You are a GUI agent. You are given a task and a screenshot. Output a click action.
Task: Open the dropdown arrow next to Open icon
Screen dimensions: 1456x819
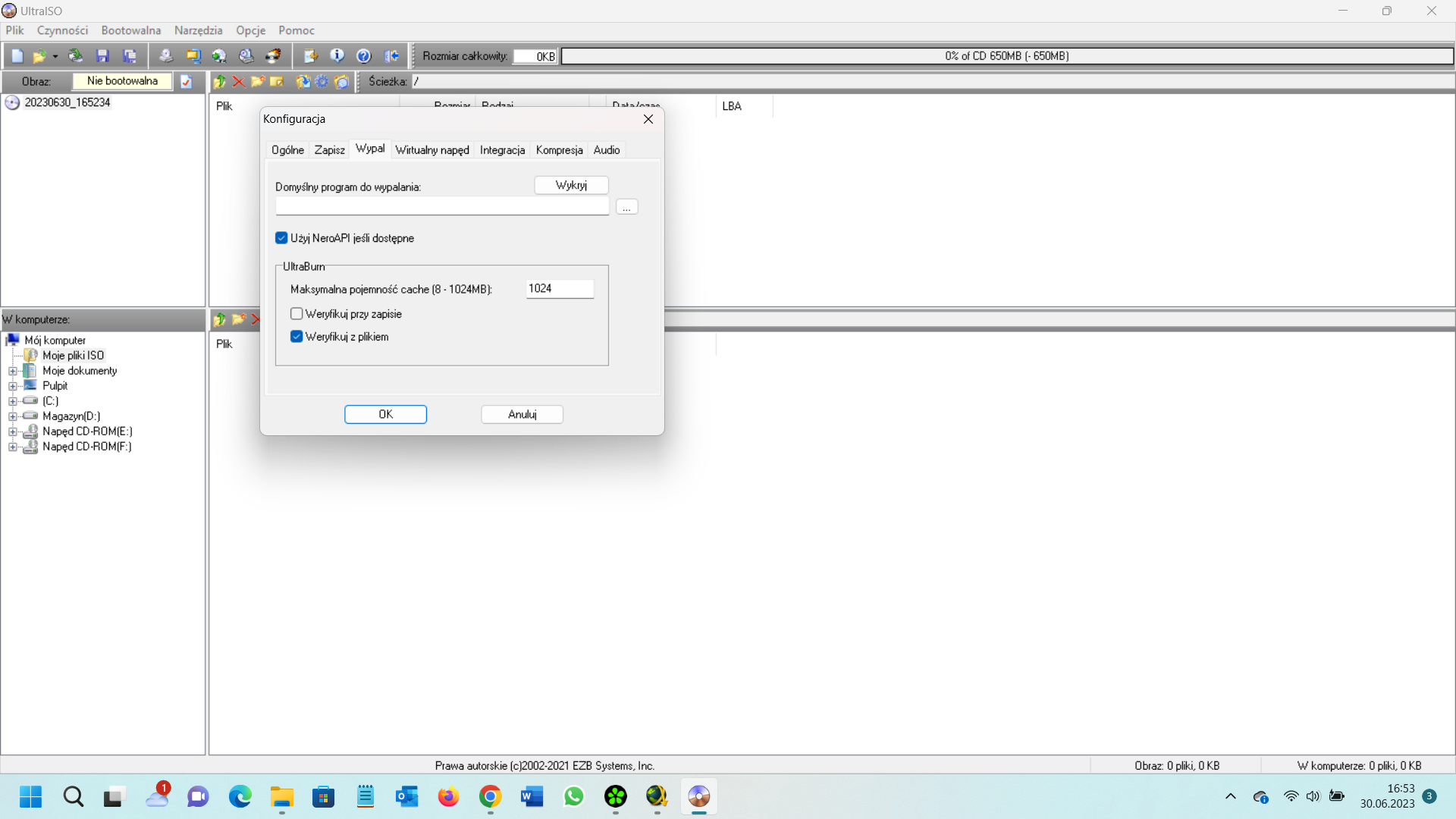55,56
